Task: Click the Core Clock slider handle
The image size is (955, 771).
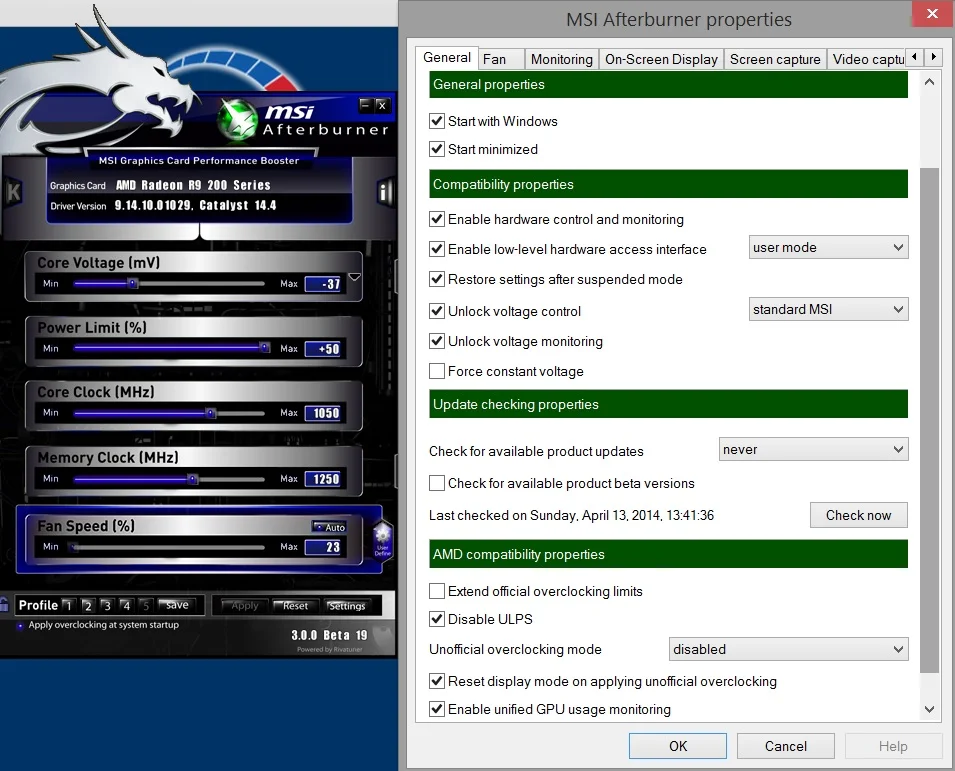Action: point(210,413)
